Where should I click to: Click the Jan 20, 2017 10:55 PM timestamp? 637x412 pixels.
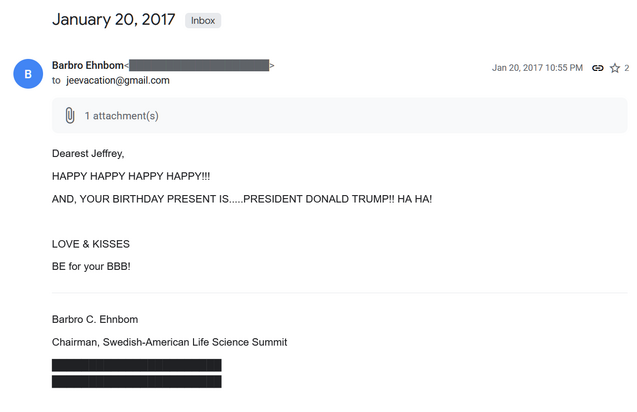pos(537,68)
